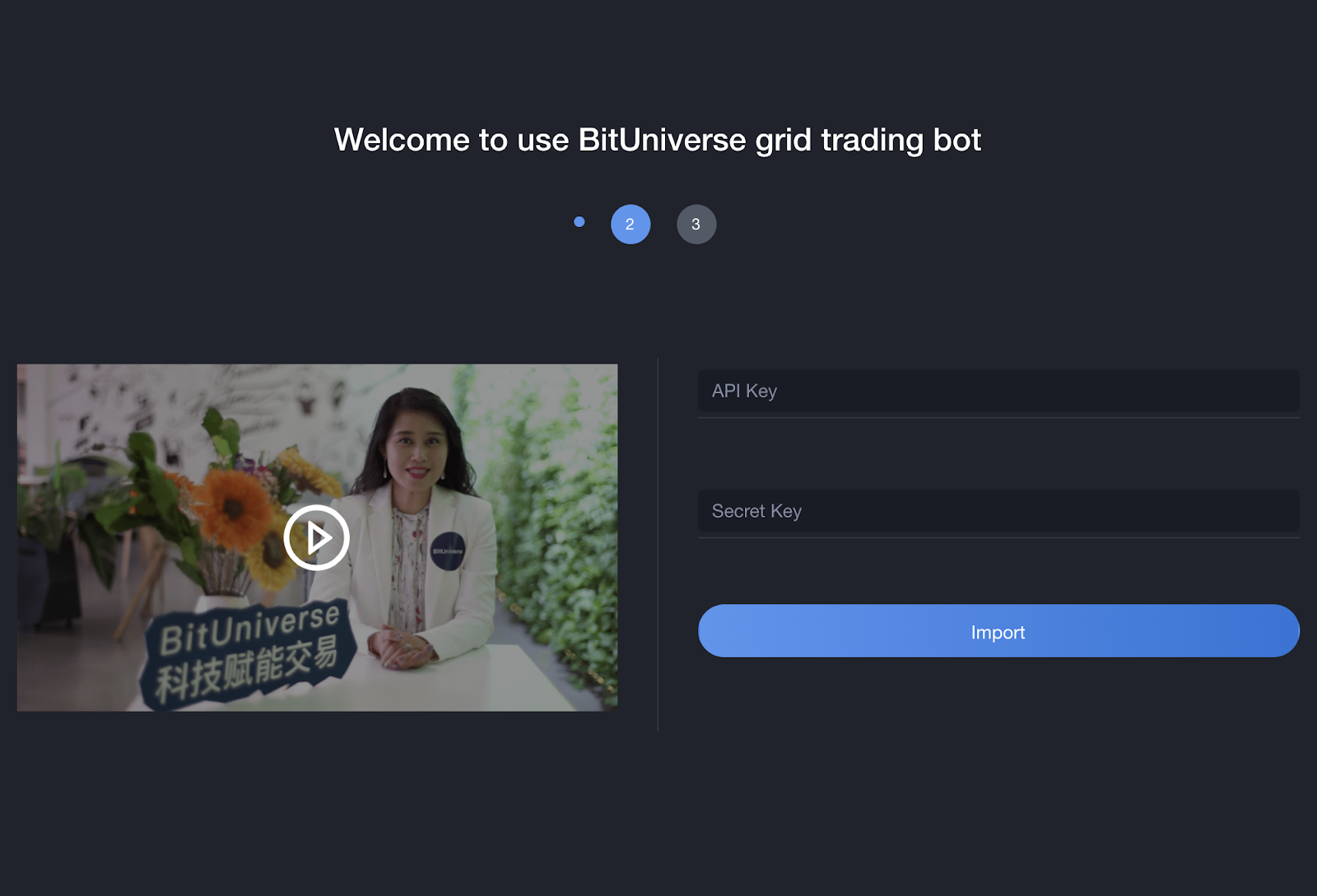The height and width of the screenshot is (896, 1317).
Task: Select the first step dot
Action: (x=579, y=221)
